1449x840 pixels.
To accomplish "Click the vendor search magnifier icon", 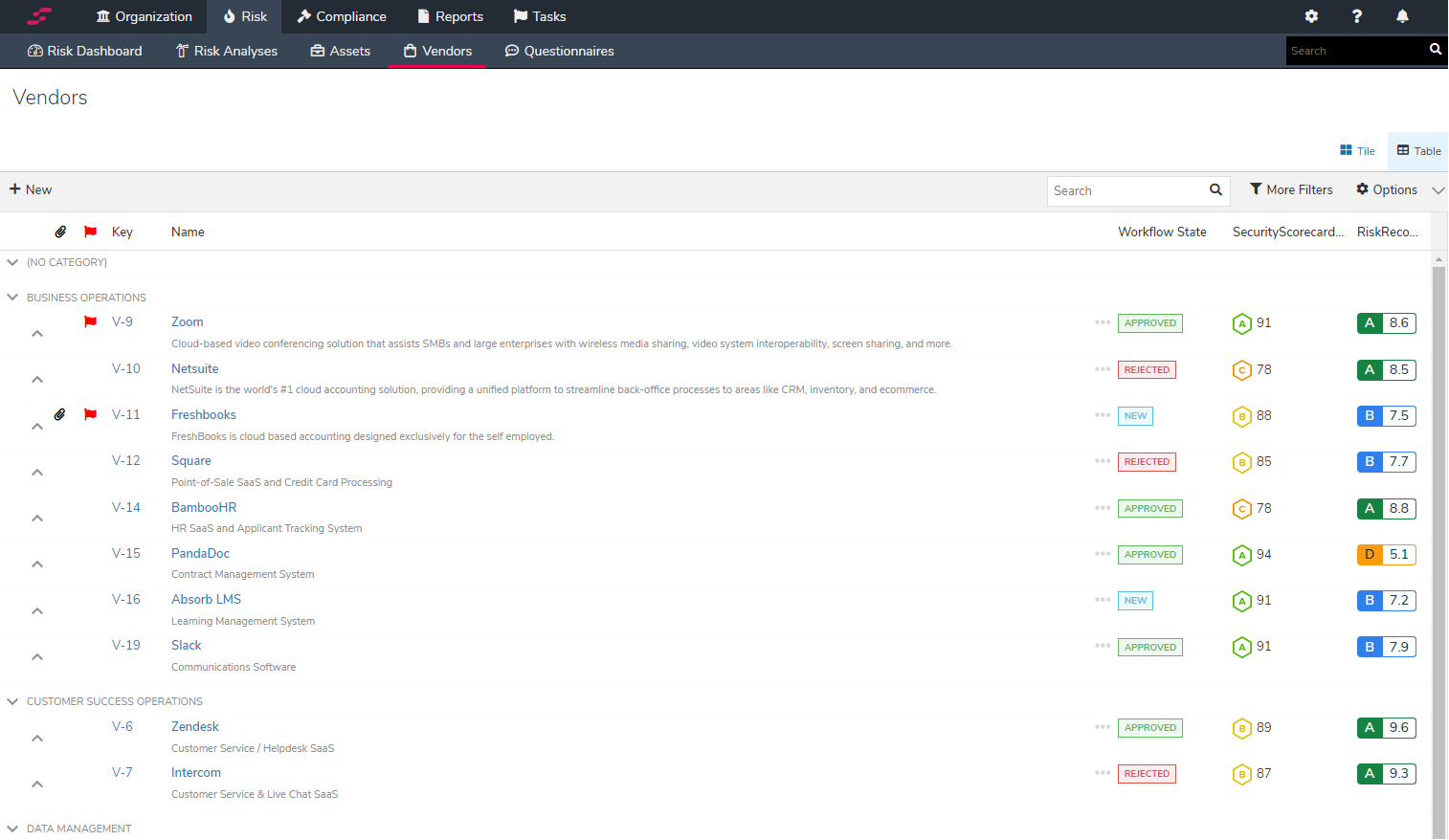I will pos(1215,190).
